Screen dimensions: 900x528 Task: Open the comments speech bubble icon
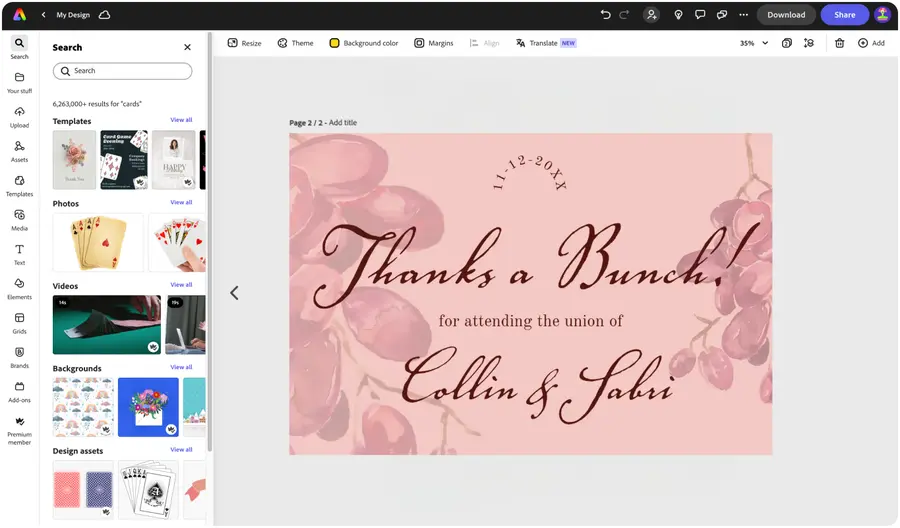point(699,15)
